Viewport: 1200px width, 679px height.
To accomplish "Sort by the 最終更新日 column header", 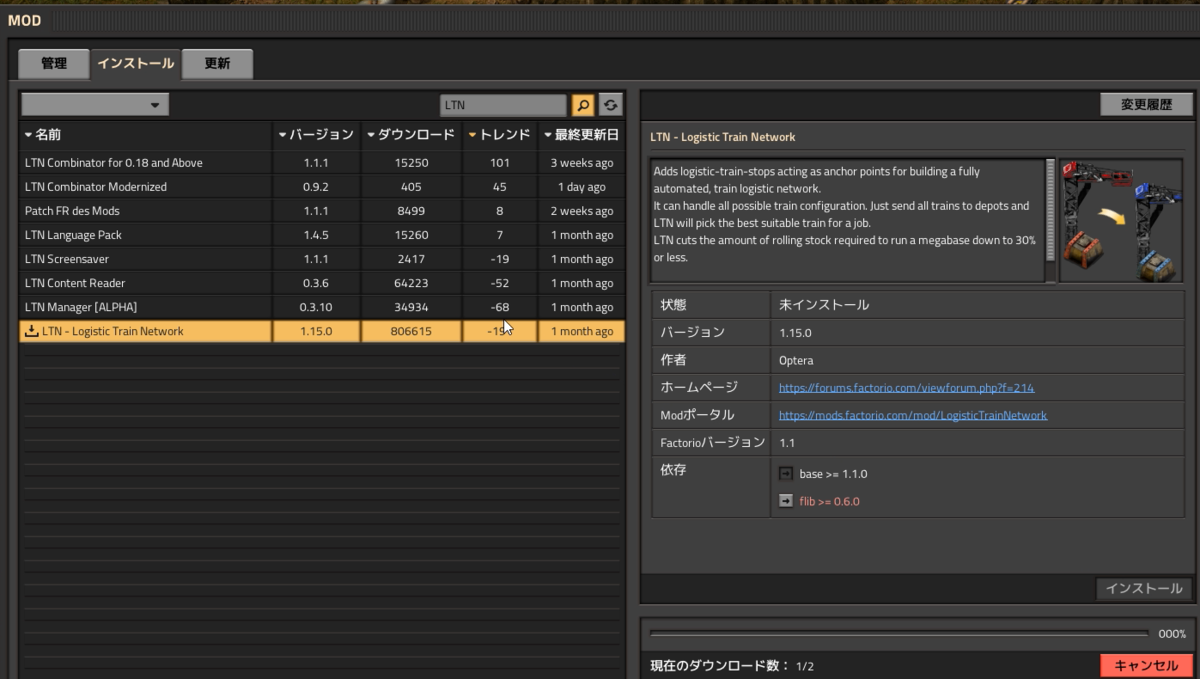I will click(x=581, y=134).
